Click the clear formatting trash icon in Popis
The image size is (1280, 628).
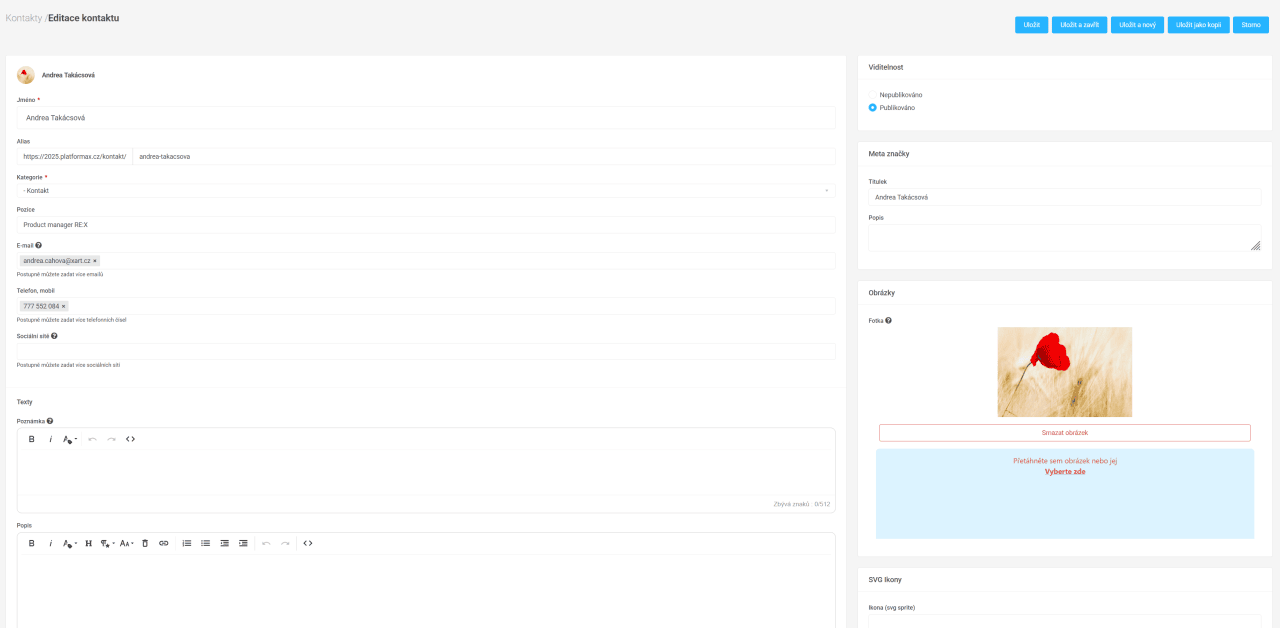pos(145,543)
